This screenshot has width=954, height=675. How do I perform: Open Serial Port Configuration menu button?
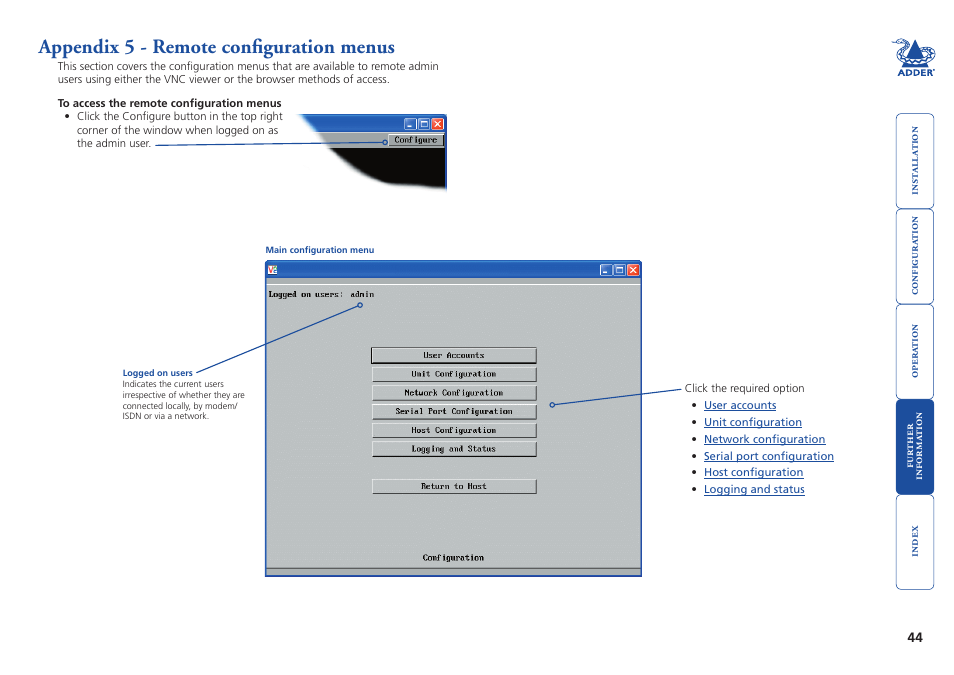[454, 411]
